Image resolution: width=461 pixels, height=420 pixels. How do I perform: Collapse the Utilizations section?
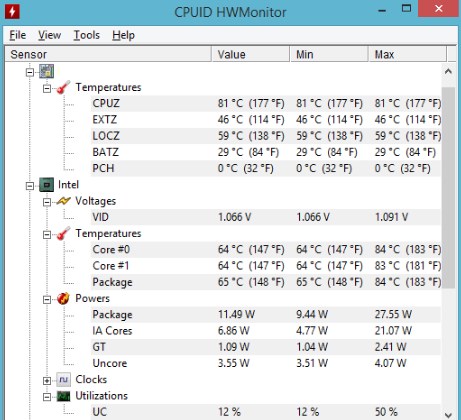point(47,397)
